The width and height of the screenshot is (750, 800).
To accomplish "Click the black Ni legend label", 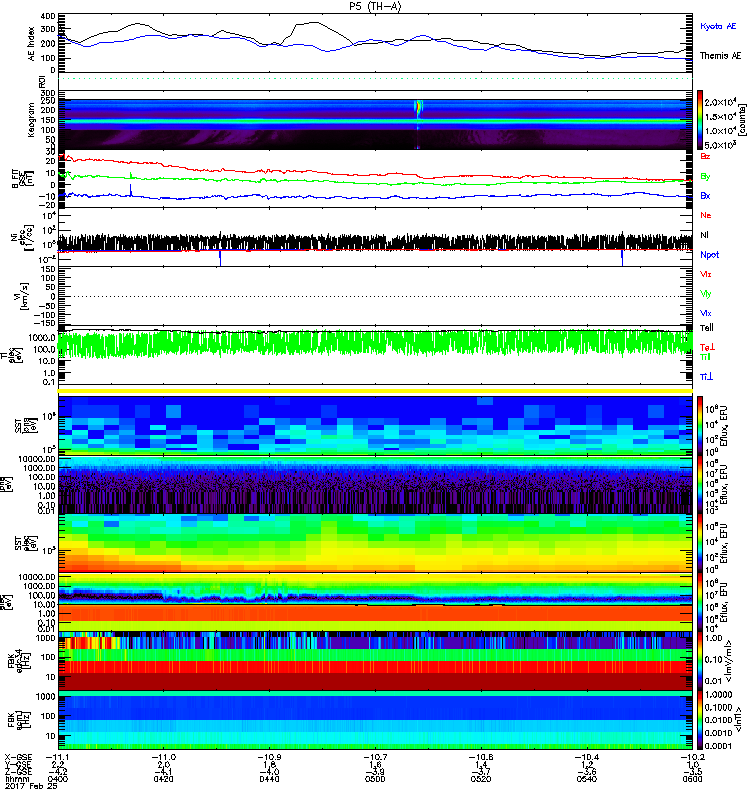I will [x=704, y=235].
